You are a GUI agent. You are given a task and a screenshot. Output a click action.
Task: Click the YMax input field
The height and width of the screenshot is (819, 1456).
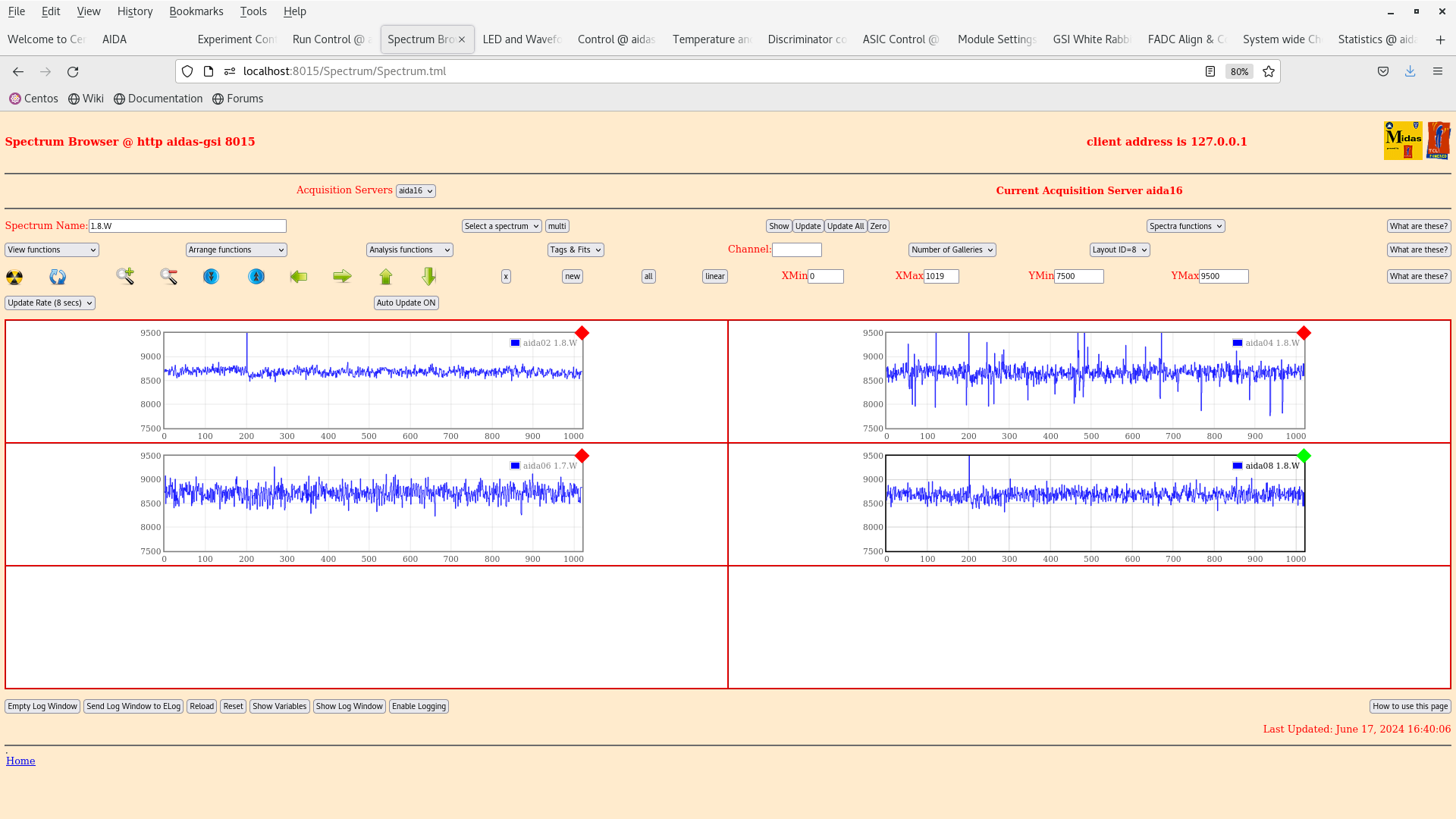[1223, 277]
